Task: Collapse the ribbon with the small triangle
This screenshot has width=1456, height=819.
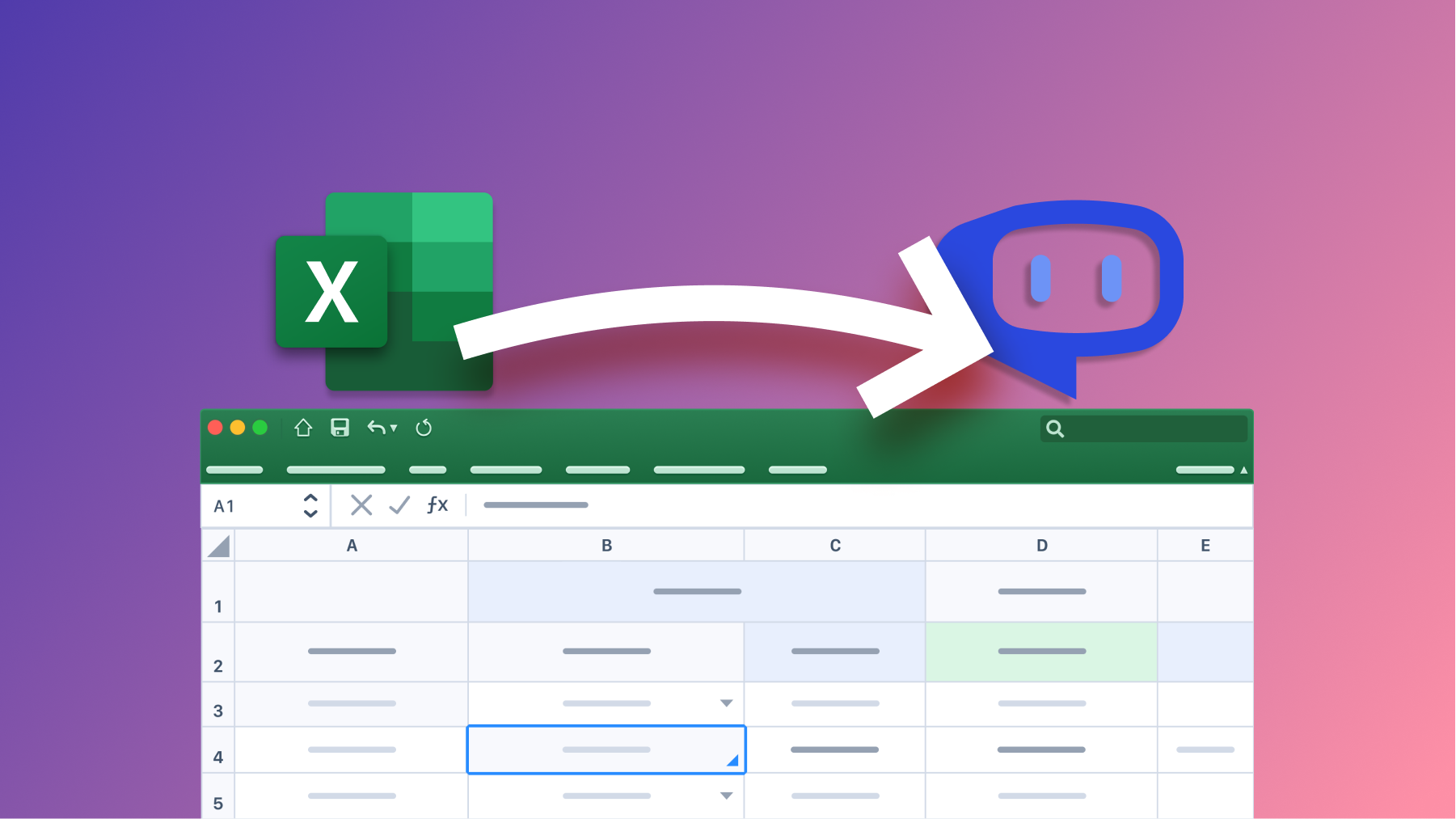Action: pyautogui.click(x=1243, y=470)
